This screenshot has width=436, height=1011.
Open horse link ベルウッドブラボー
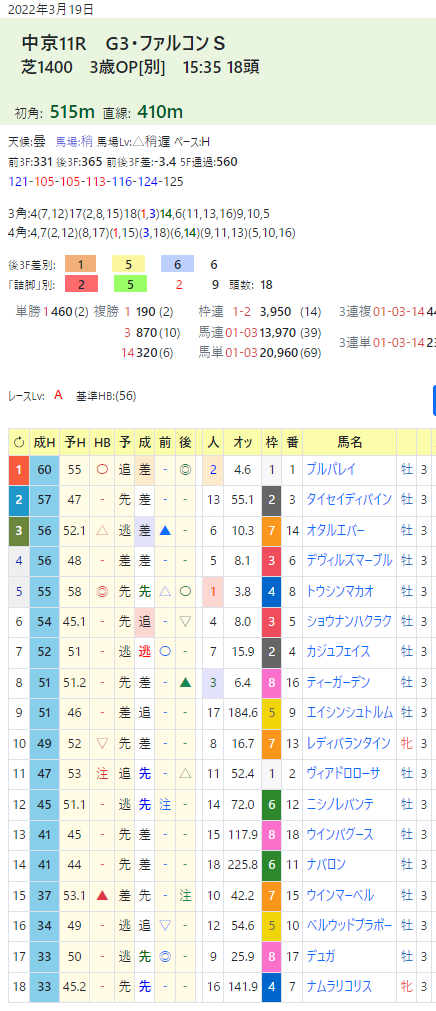tap(349, 925)
